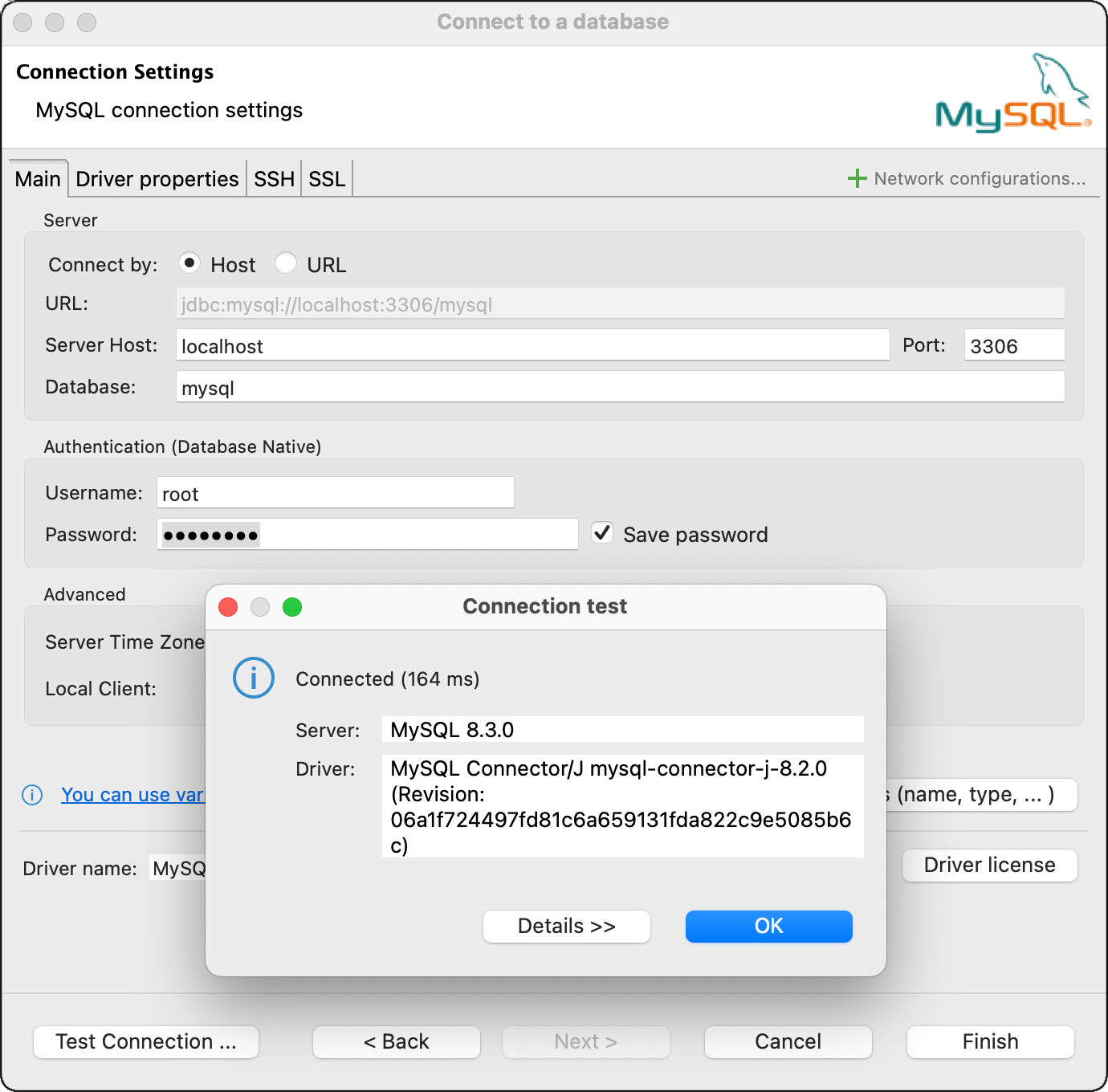The image size is (1108, 1092).
Task: Click the green zoom button of Connection test
Action: (292, 607)
